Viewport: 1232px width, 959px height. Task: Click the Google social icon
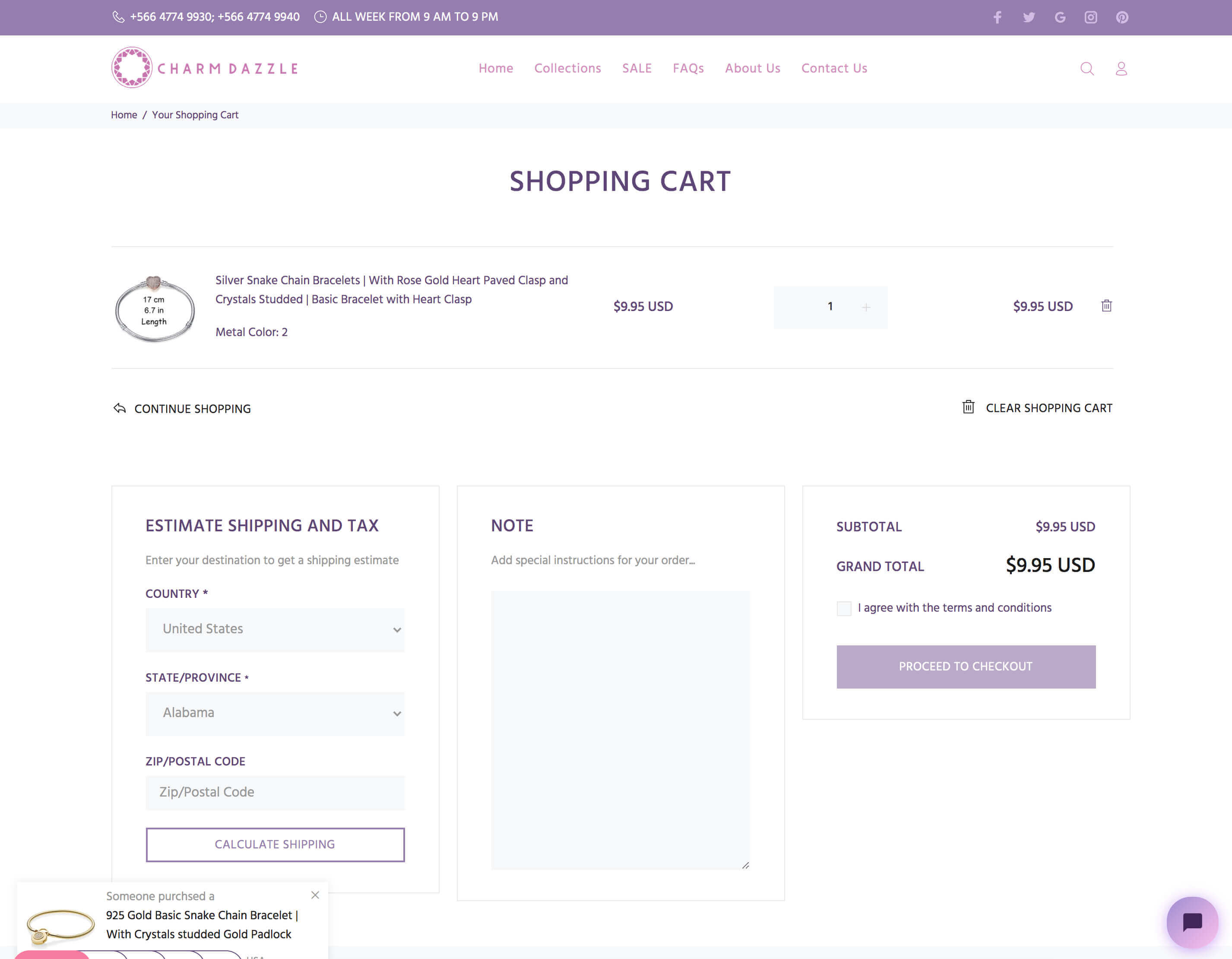(1060, 18)
